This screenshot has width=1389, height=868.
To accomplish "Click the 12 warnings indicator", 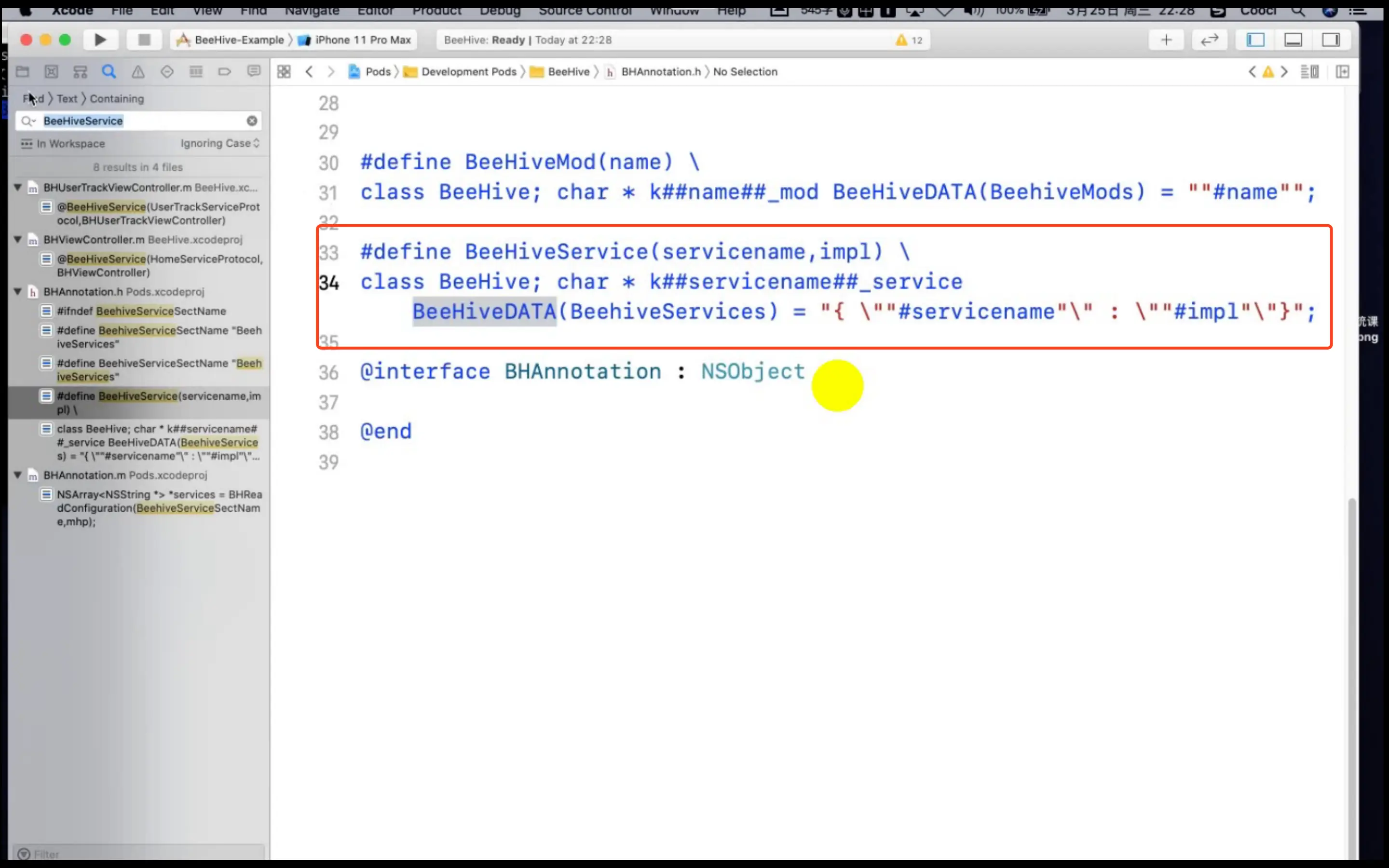I will pos(909,40).
